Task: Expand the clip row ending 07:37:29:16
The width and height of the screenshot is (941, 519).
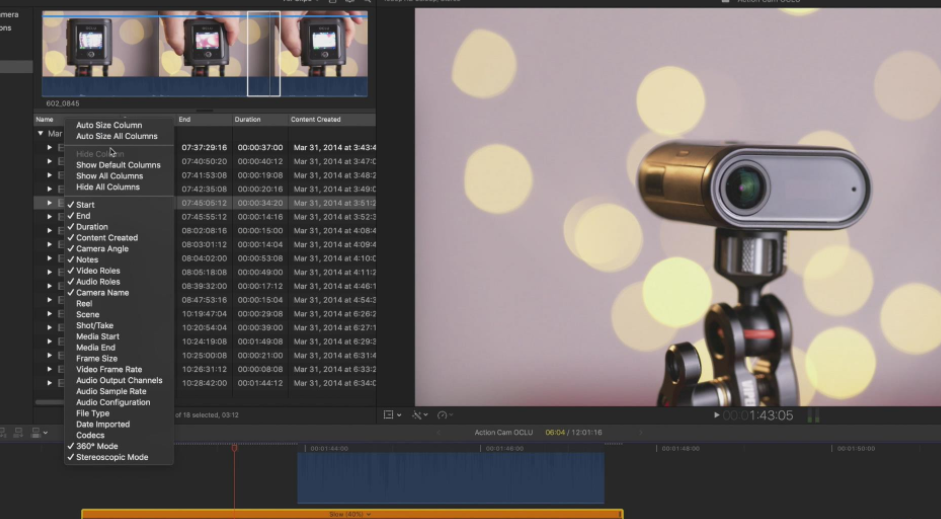Action: [x=50, y=147]
